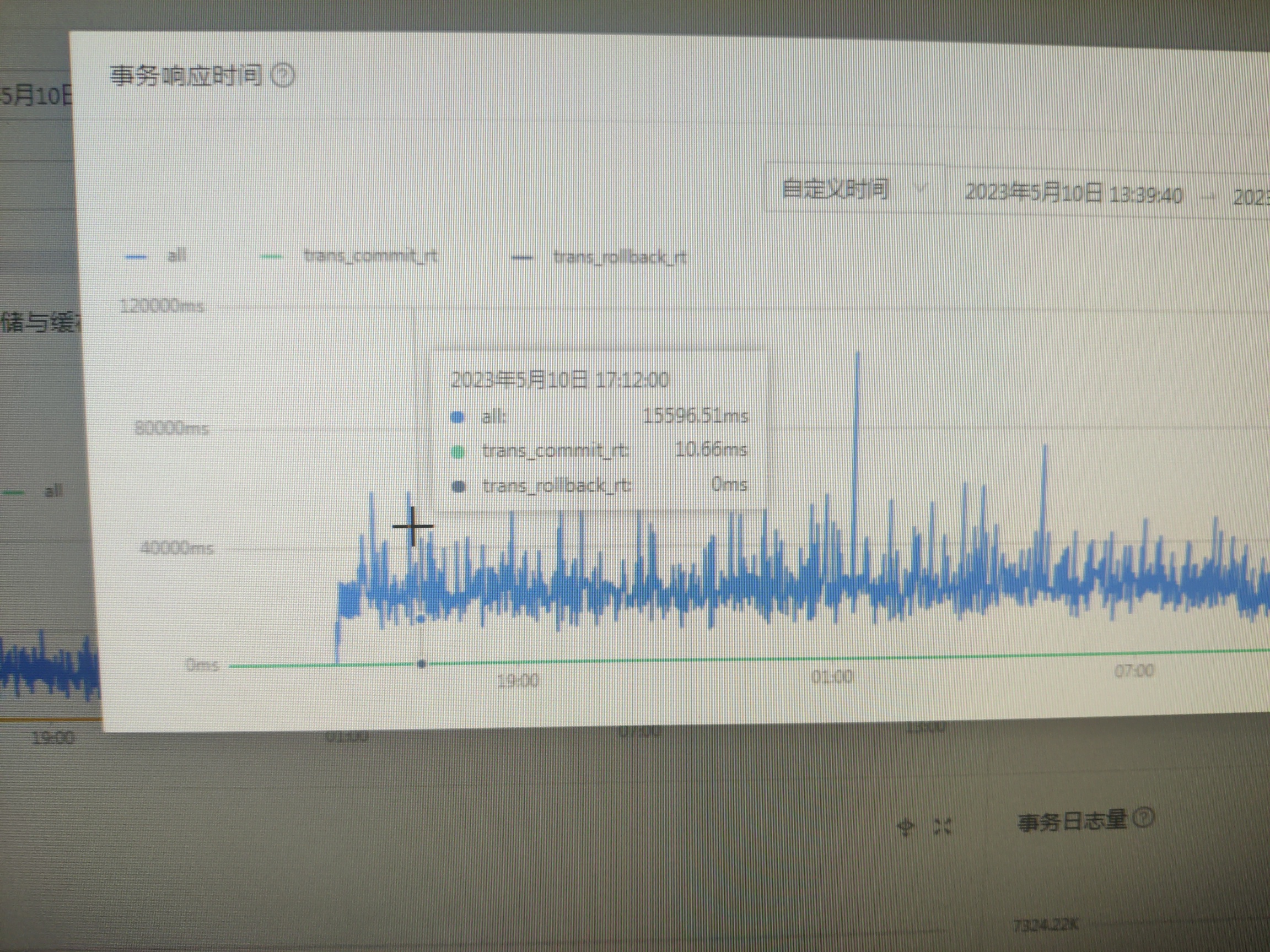Click the 80000ms y-axis label
The height and width of the screenshot is (952, 1270).
coord(171,428)
